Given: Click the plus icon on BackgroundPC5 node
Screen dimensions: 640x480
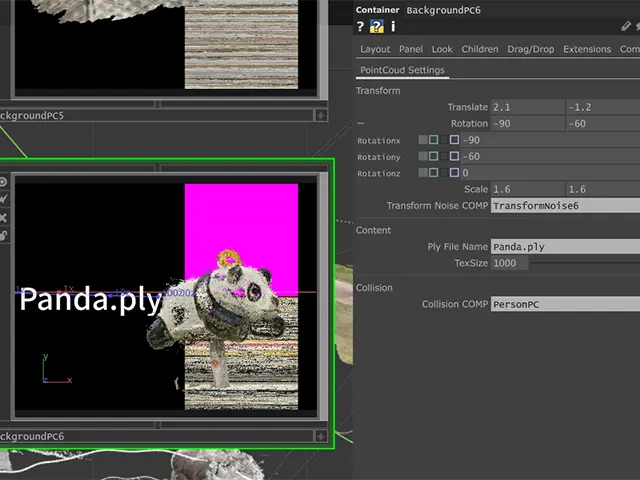Looking at the screenshot, I should [320, 115].
